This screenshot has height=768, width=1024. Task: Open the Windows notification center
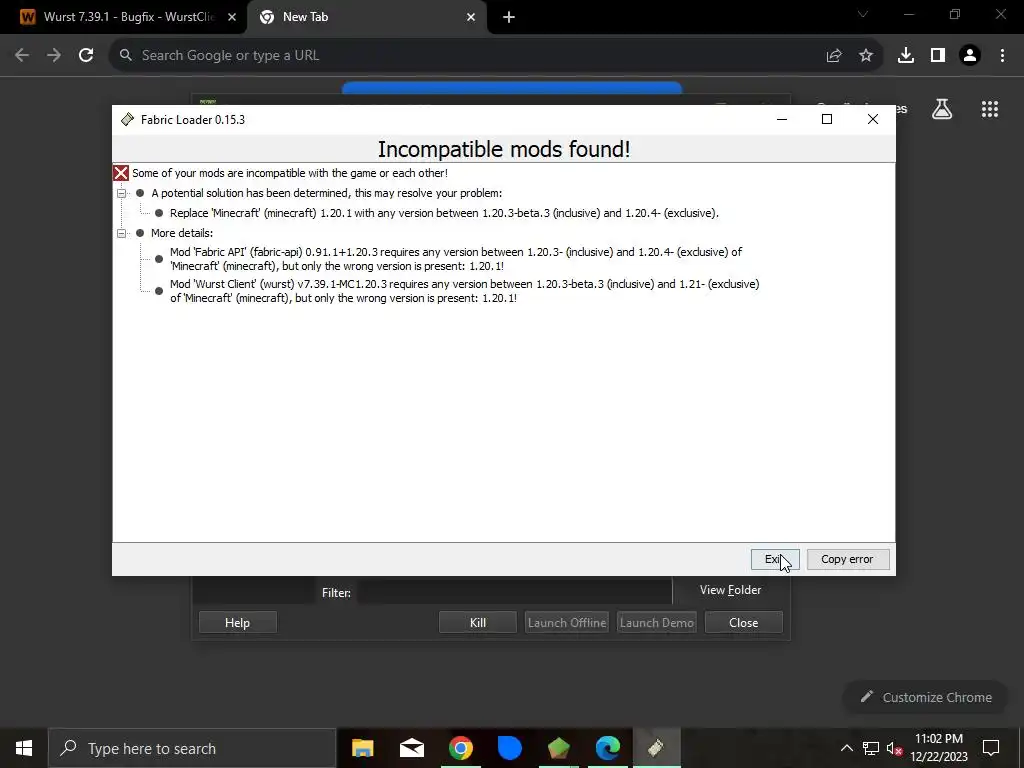coord(991,748)
